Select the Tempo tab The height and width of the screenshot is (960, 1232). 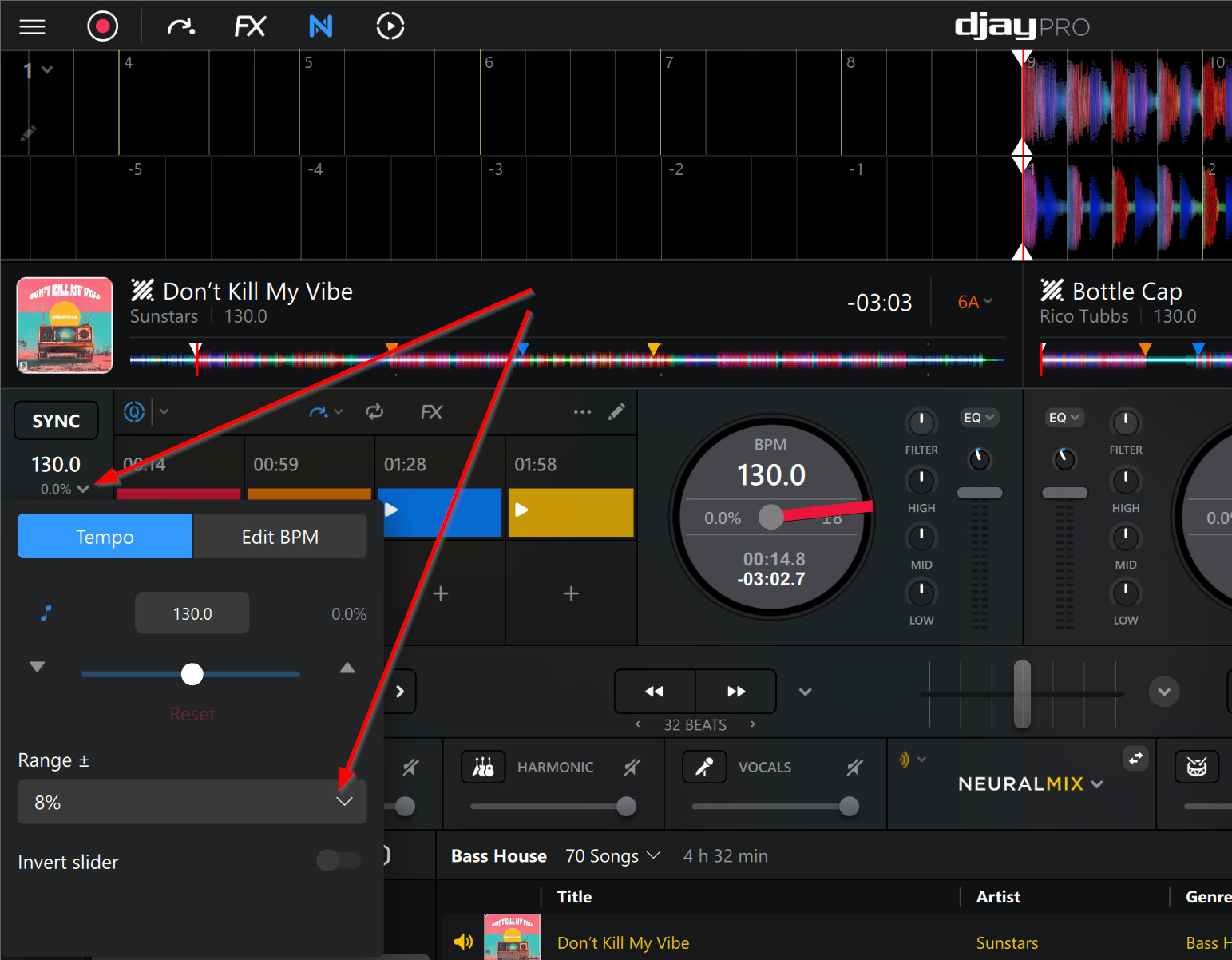point(105,537)
